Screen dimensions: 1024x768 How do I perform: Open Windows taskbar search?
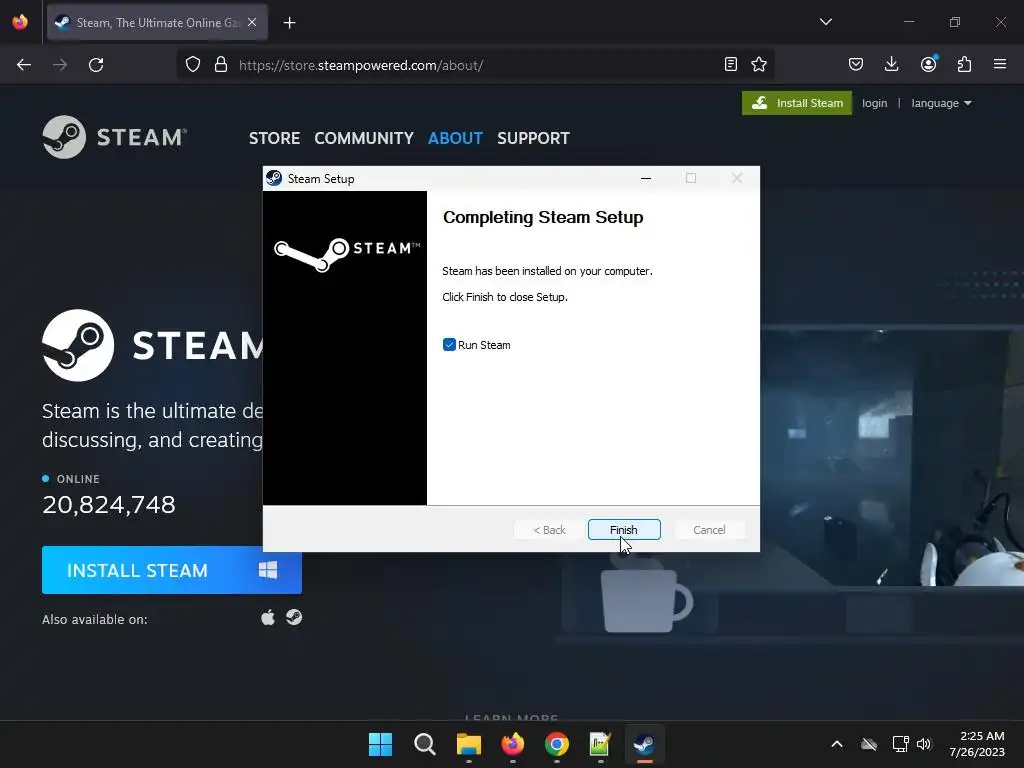pyautogui.click(x=424, y=744)
